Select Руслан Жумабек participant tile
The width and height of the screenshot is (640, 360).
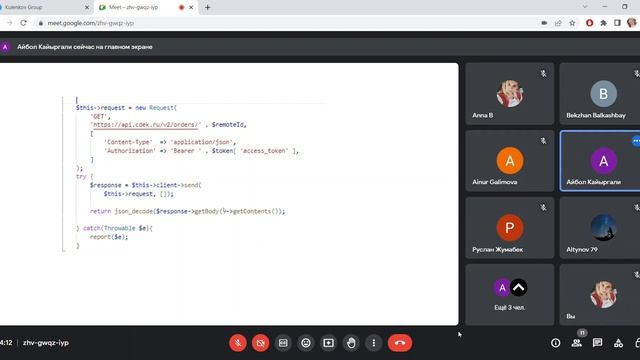click(510, 228)
